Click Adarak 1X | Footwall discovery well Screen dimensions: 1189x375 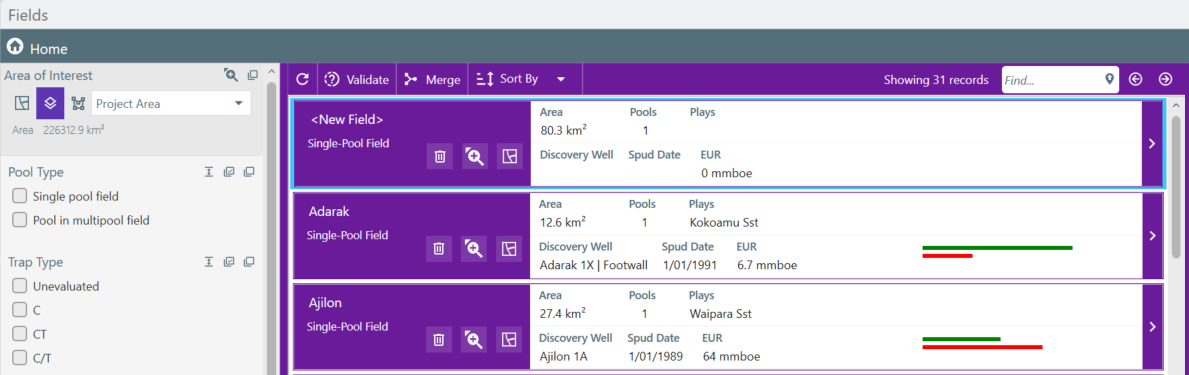(x=594, y=265)
